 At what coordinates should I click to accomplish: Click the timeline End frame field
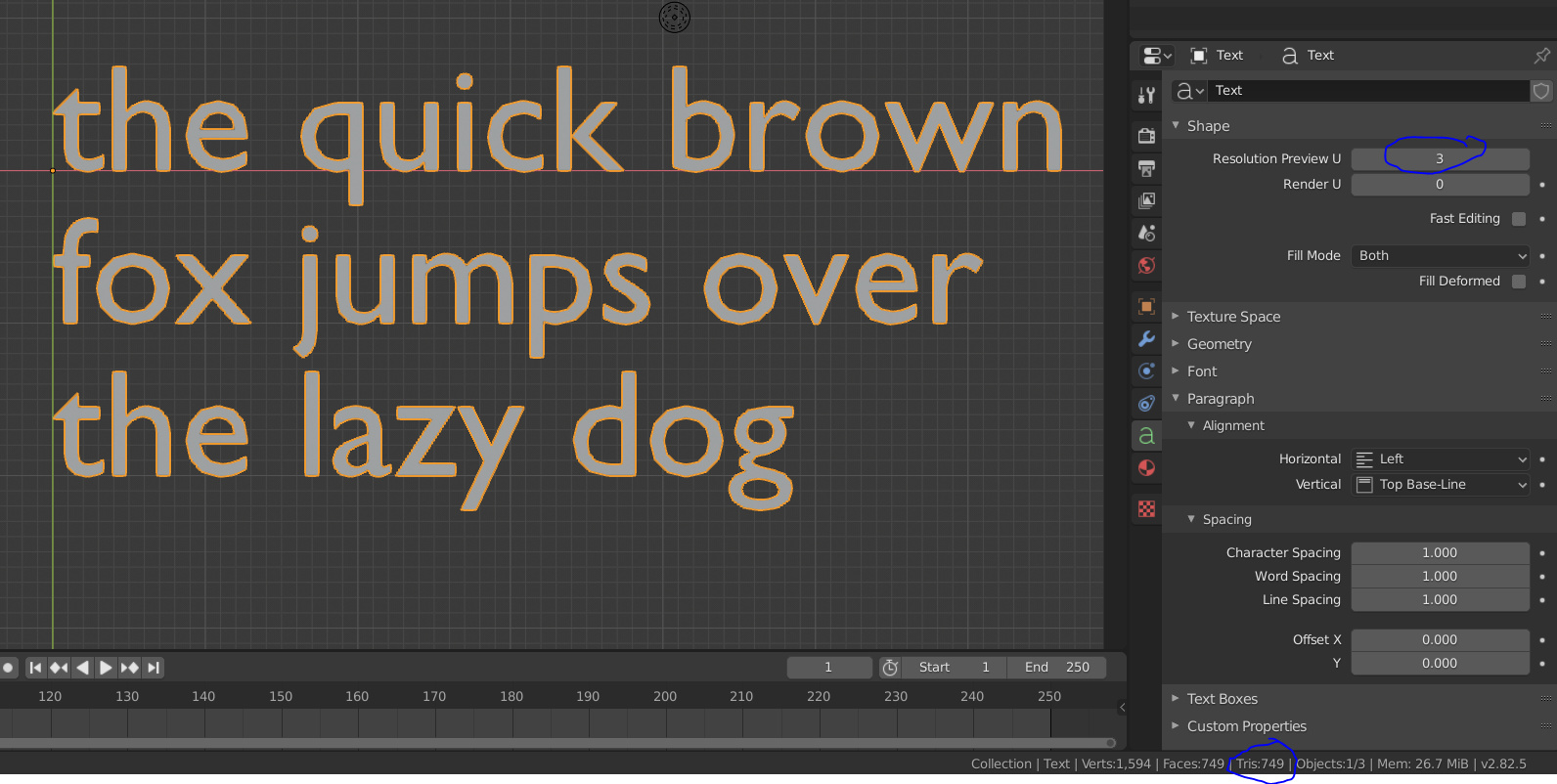[x=1057, y=668]
